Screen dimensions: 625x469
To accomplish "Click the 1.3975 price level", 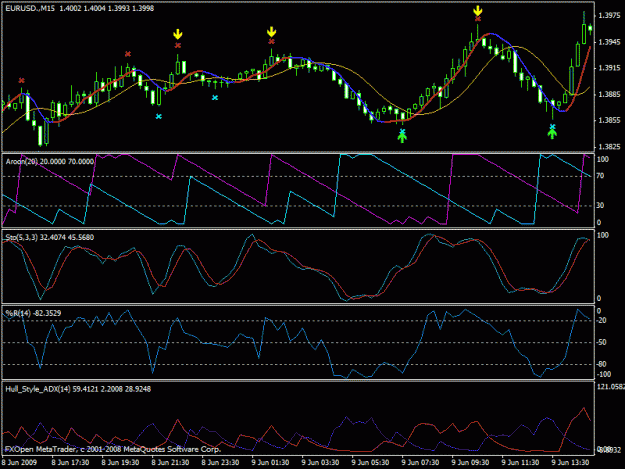I will [609, 16].
